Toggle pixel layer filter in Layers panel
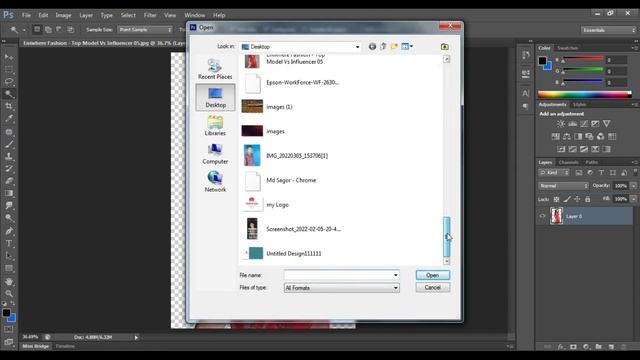Viewport: 640px width, 360px height. pyautogui.click(x=579, y=173)
